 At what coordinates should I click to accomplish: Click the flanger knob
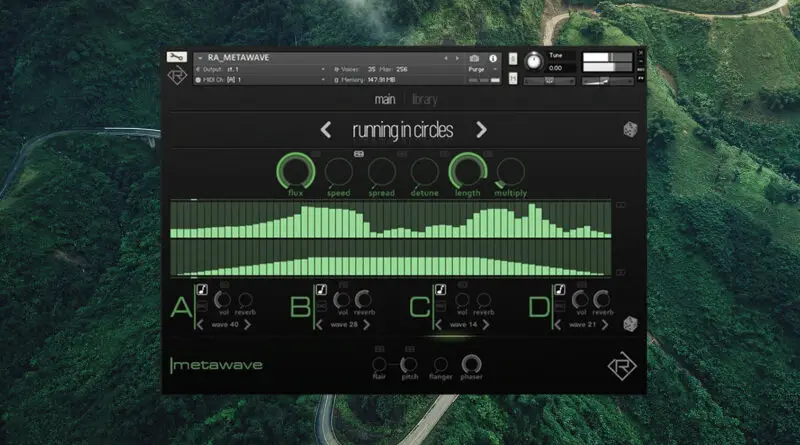click(x=441, y=364)
